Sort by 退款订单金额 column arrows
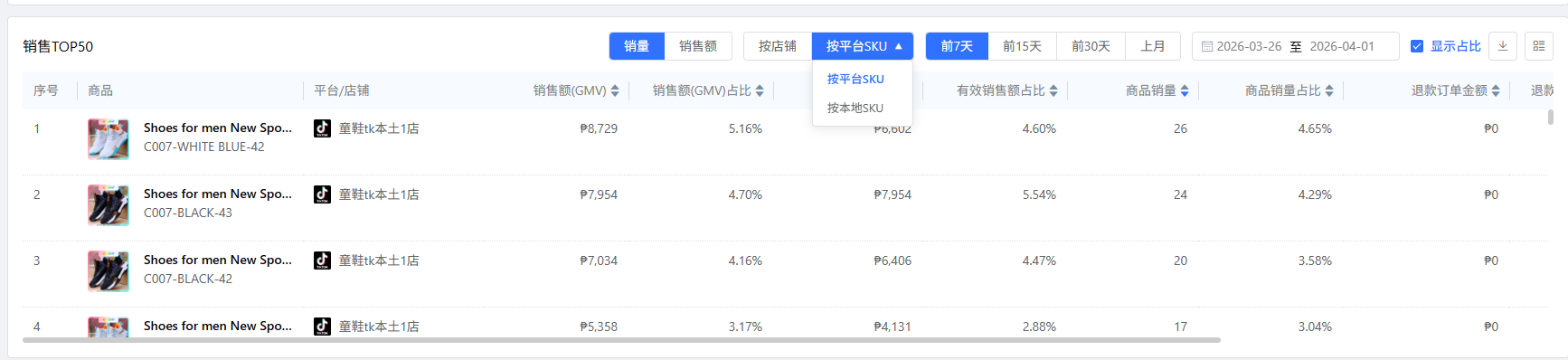 [1496, 90]
